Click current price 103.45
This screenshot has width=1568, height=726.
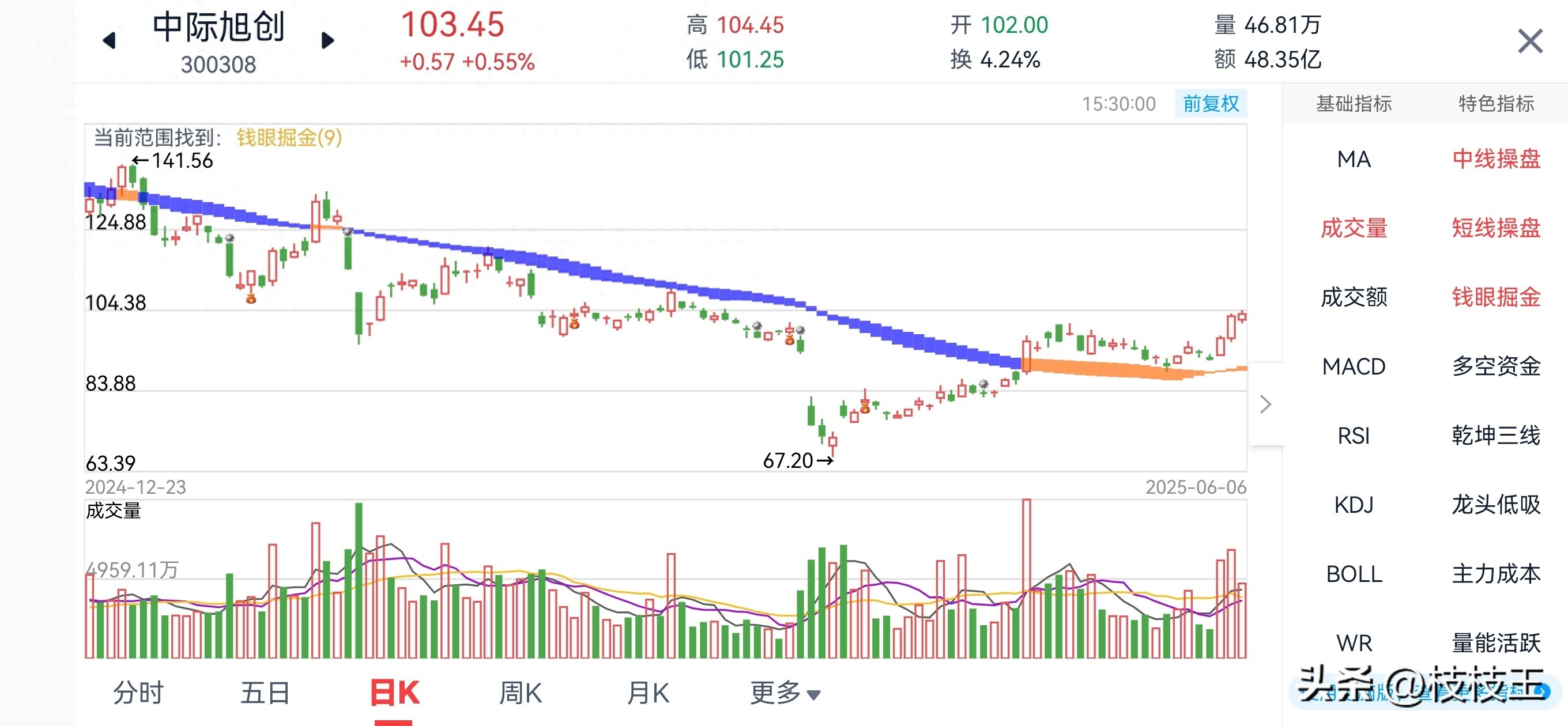(x=453, y=25)
